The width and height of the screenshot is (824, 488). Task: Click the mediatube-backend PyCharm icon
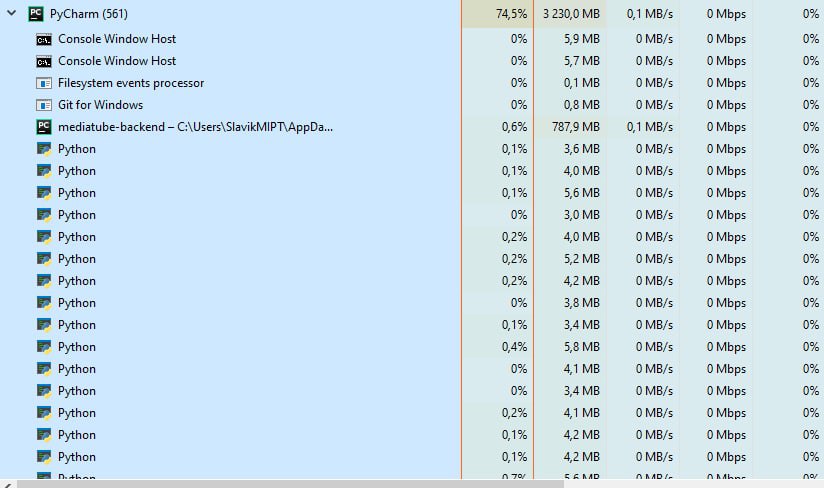pos(44,127)
